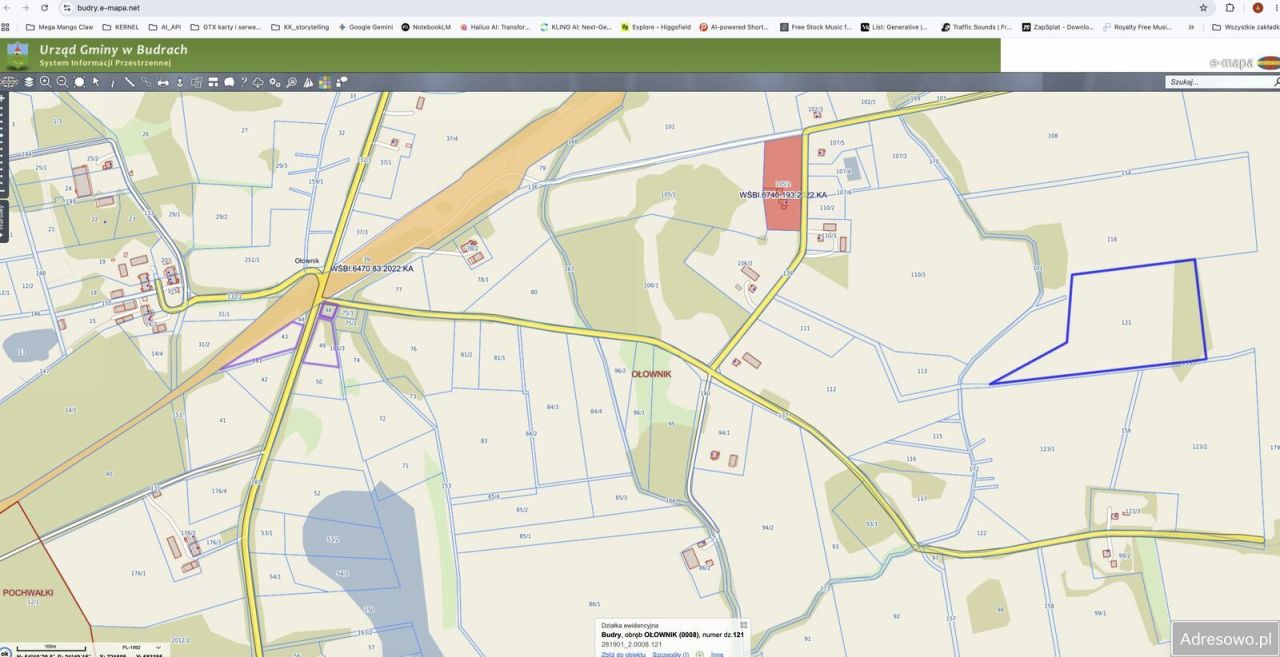Screen dimensions: 1280x657
Task: Click the map sheet bubble icon
Action: tap(229, 82)
